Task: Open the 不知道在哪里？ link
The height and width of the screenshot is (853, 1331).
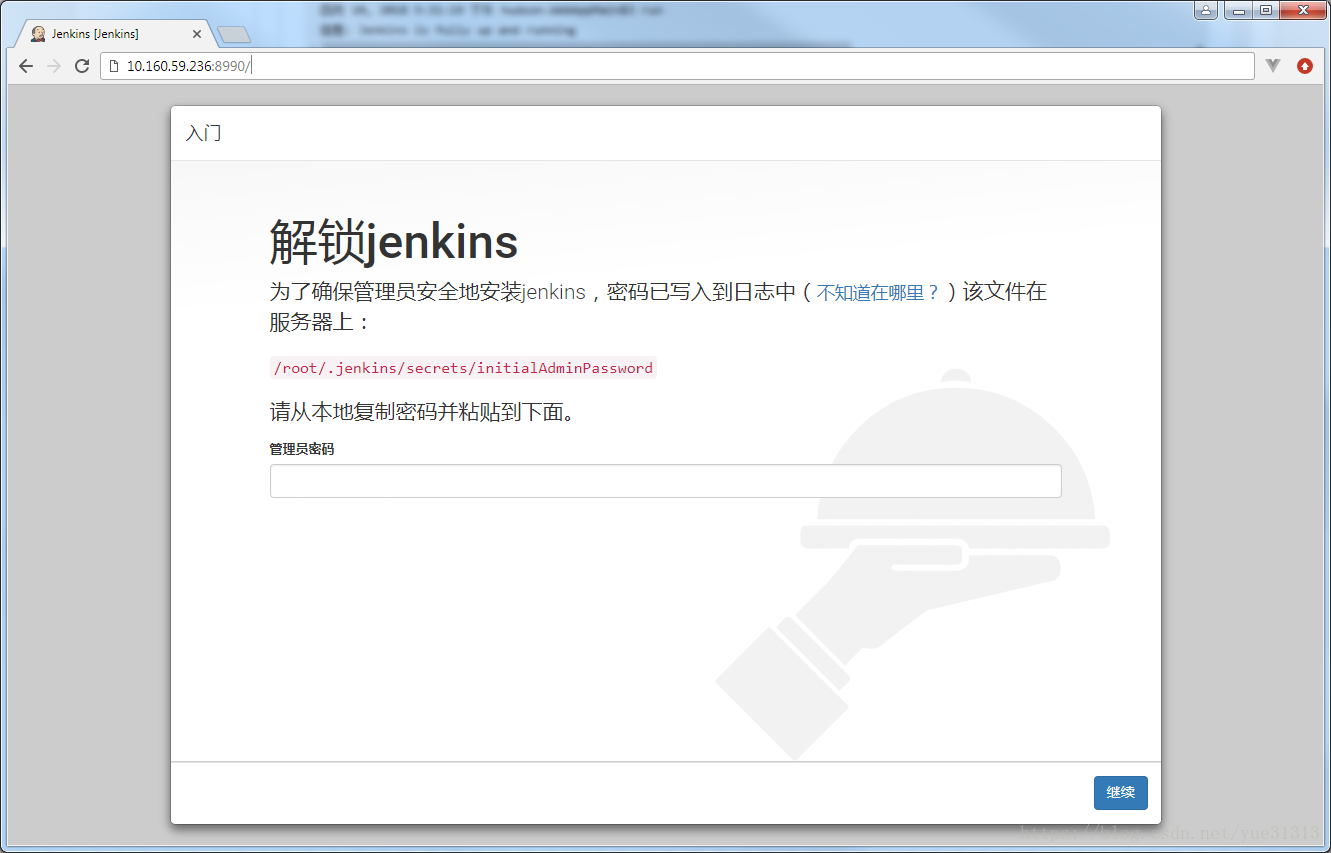Action: point(878,293)
